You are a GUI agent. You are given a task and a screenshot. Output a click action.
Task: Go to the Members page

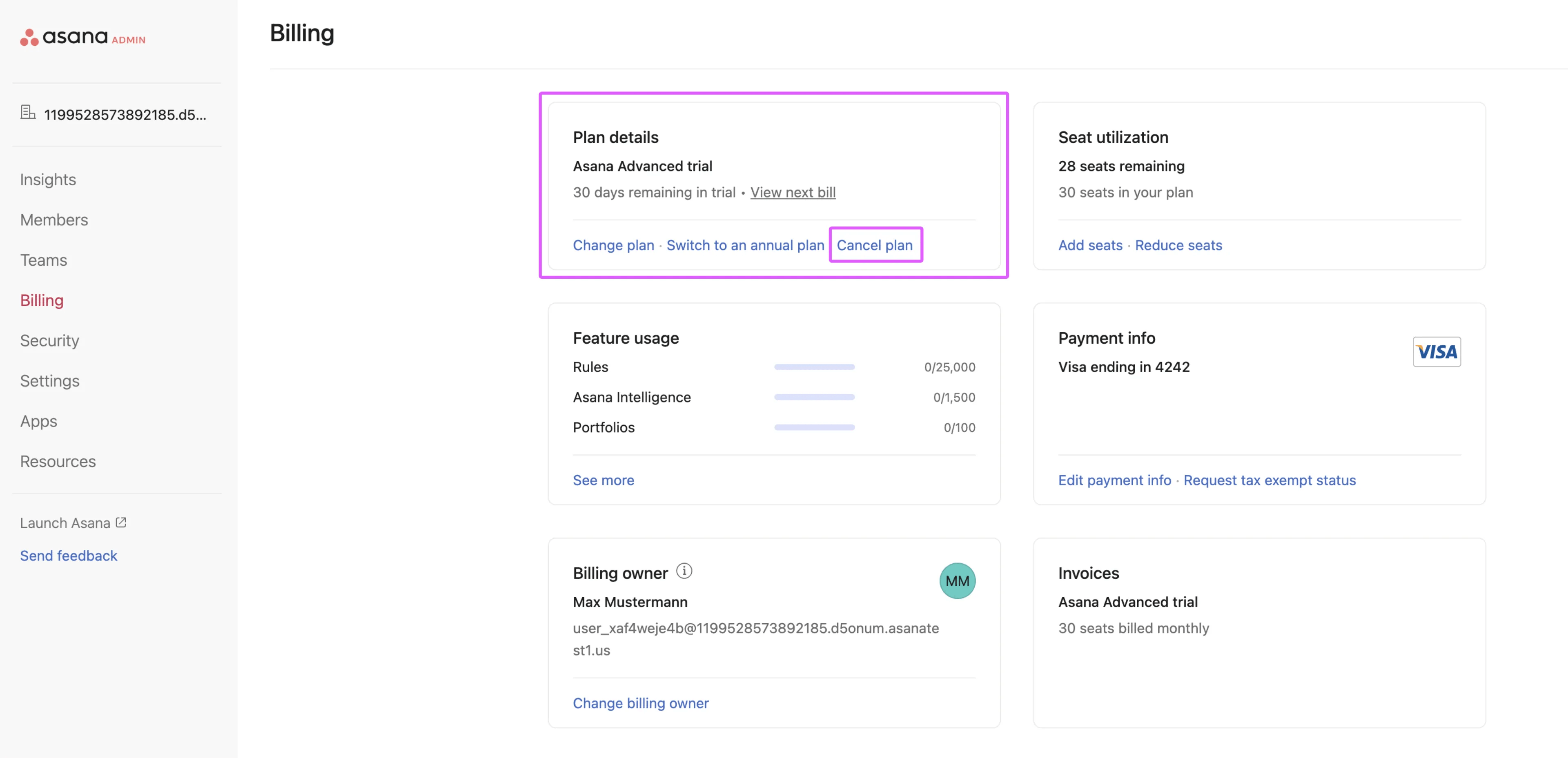54,220
